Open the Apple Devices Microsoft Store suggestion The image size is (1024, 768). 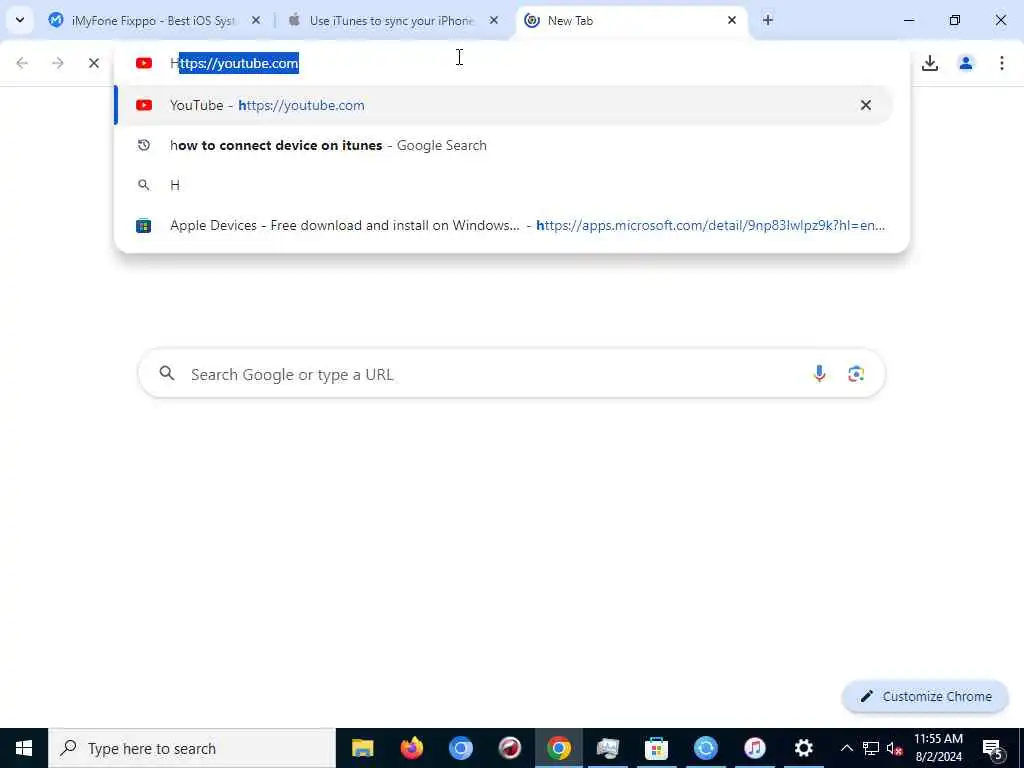coord(504,225)
